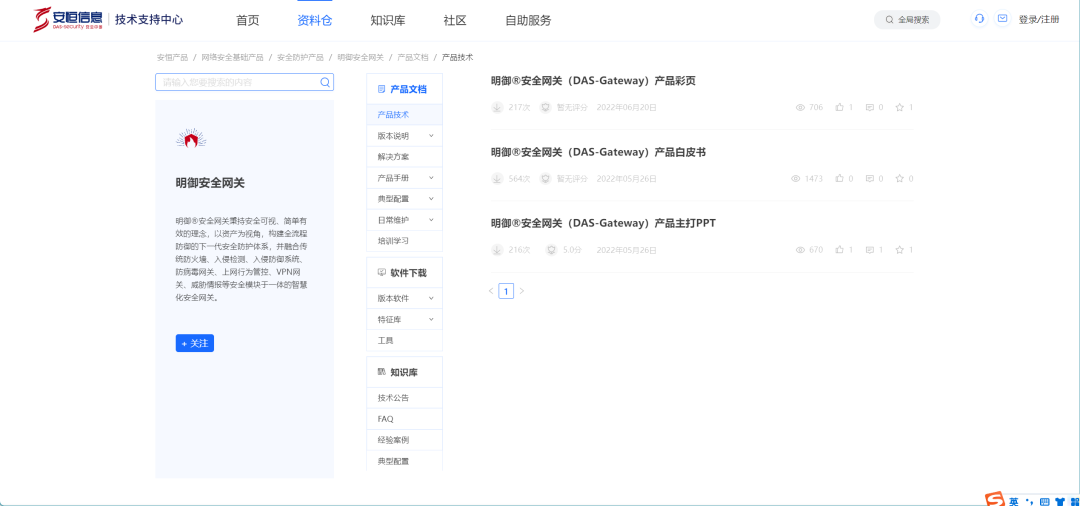
Task: Click the Sogou input method S icon
Action: click(x=994, y=500)
